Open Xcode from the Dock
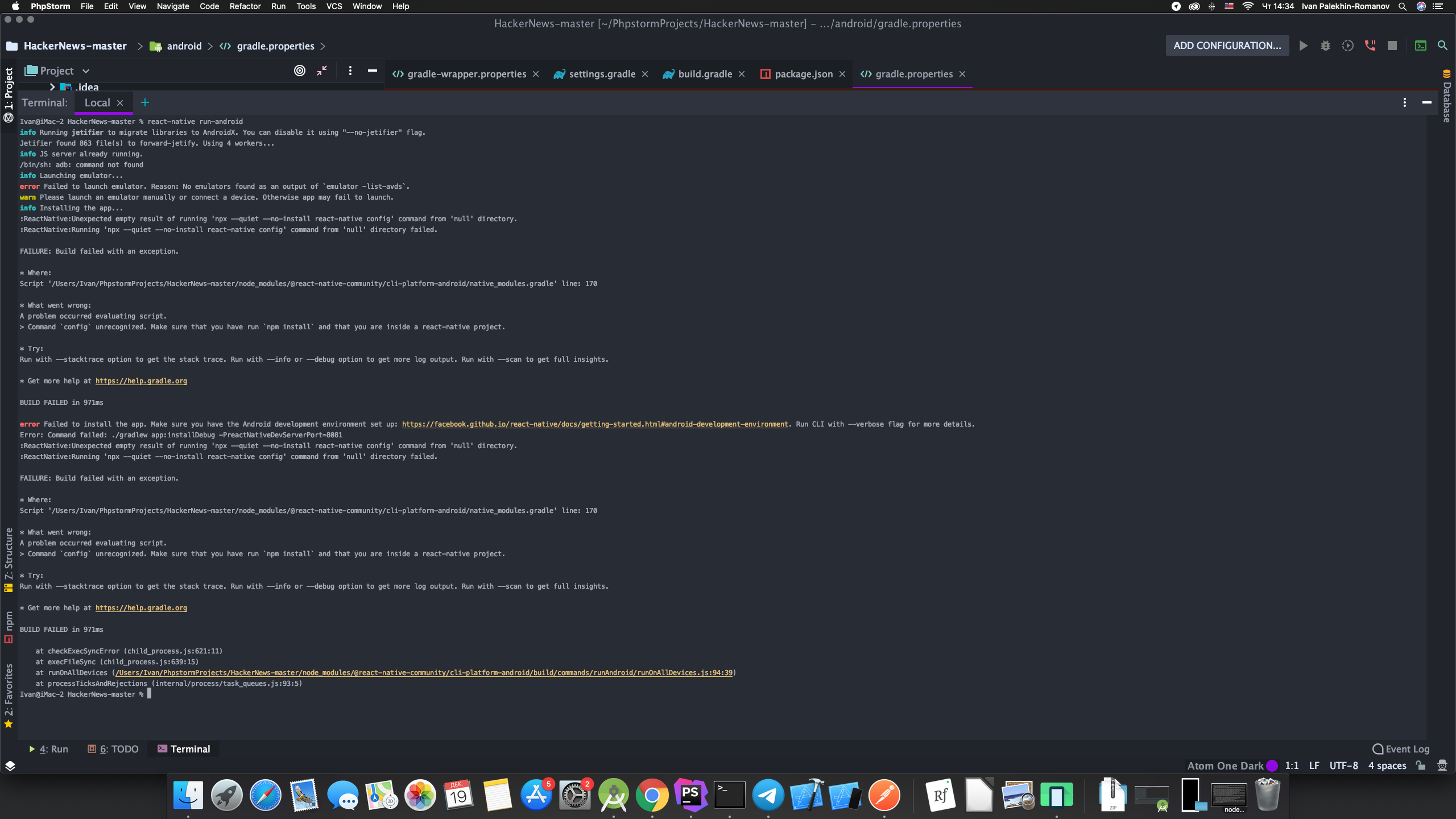 [806, 795]
